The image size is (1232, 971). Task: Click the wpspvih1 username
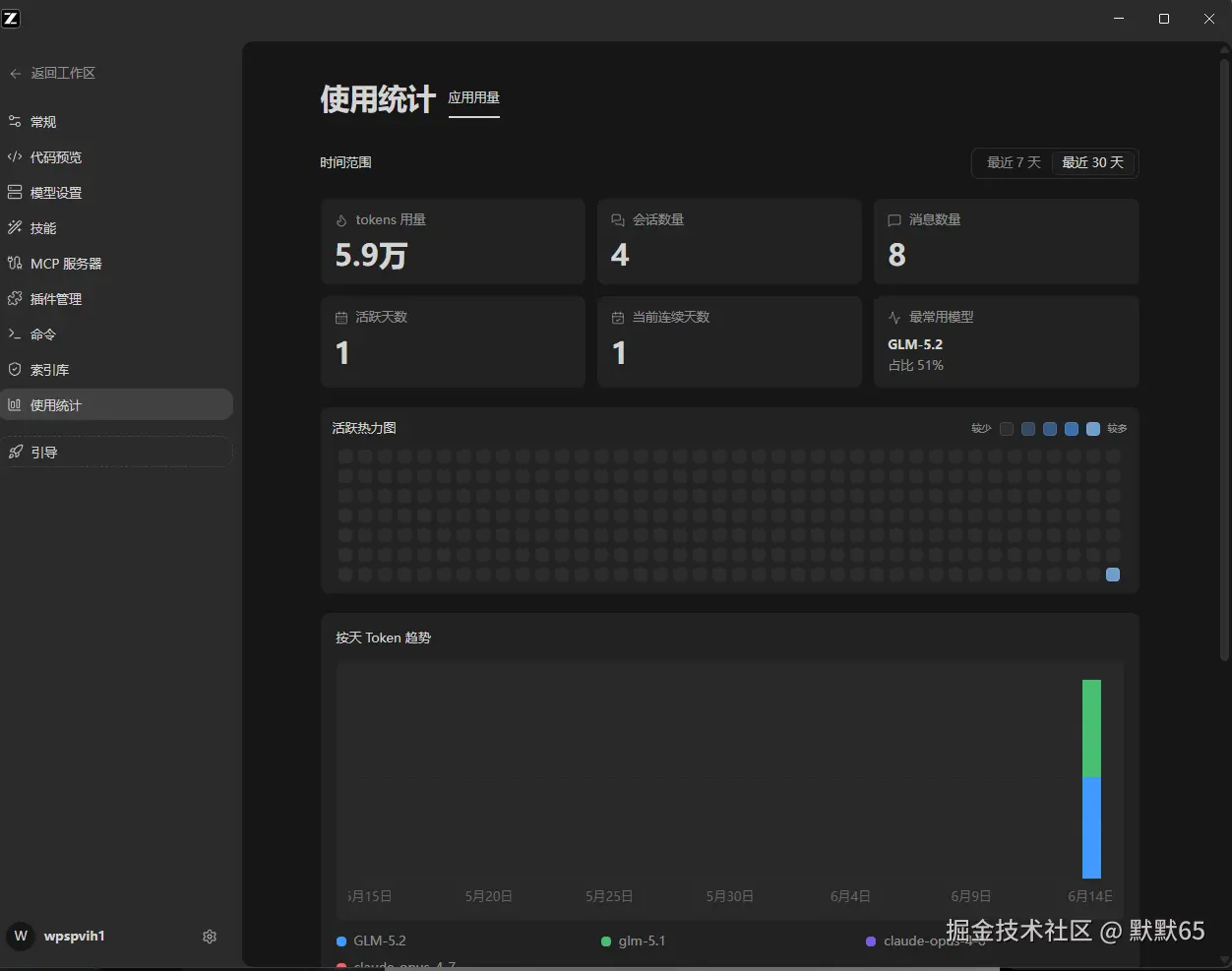pyautogui.click(x=75, y=937)
